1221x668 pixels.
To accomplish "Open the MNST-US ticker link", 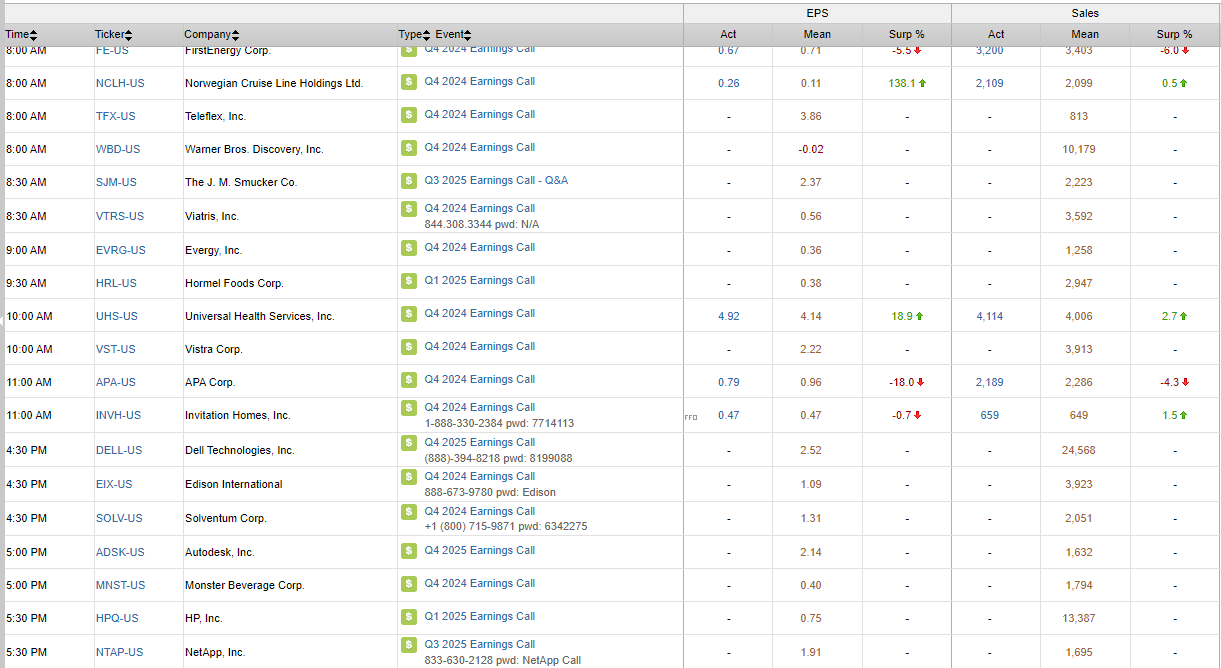I will click(x=121, y=585).
